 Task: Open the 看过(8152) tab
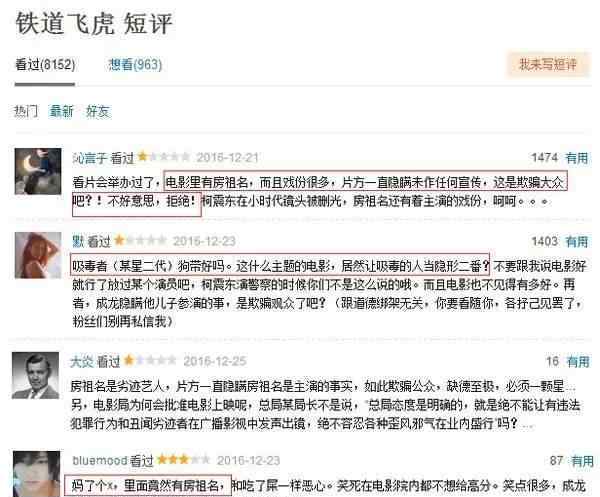click(x=45, y=64)
